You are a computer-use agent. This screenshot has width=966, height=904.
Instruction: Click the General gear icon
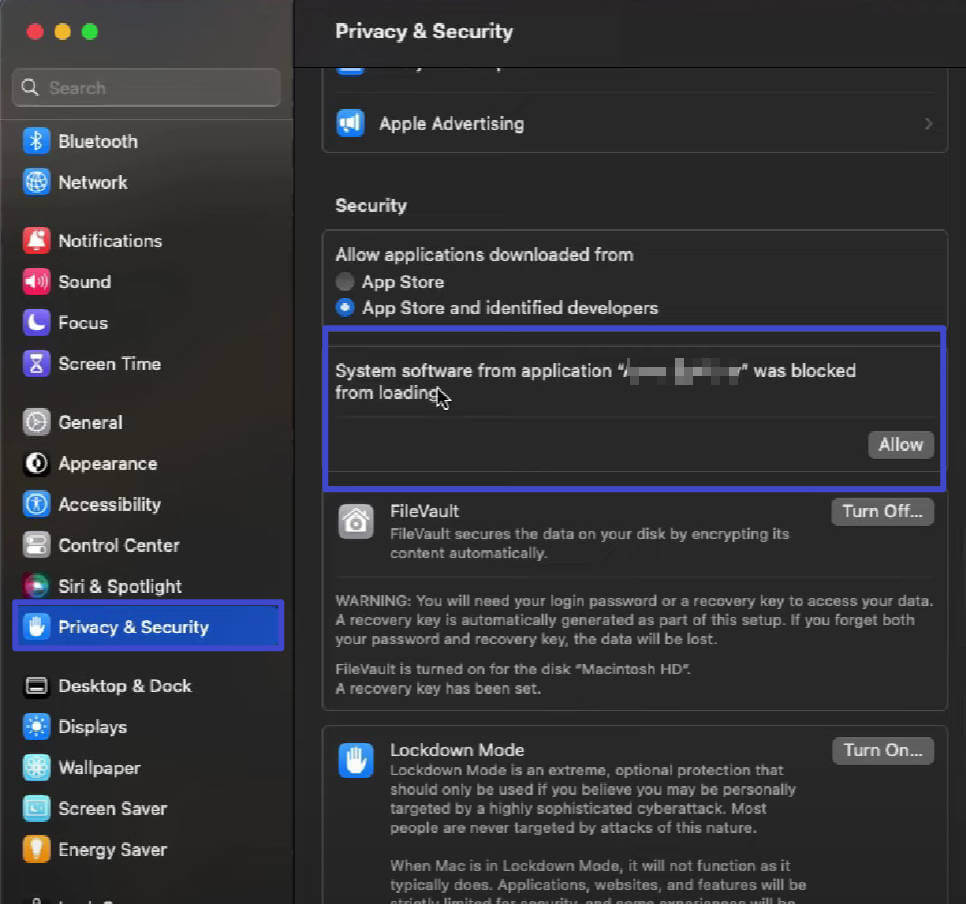[36, 423]
